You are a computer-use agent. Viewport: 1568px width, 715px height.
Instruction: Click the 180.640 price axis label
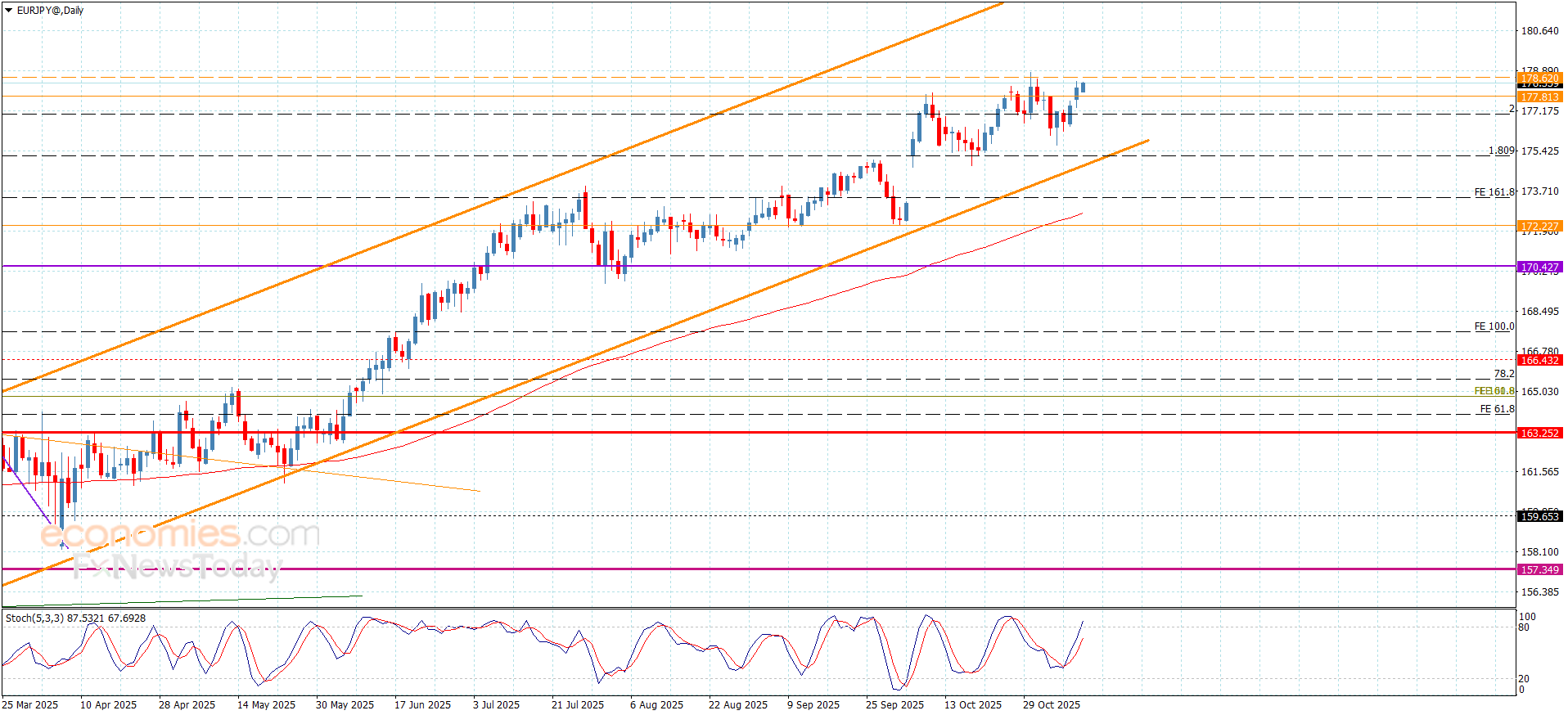(1539, 31)
